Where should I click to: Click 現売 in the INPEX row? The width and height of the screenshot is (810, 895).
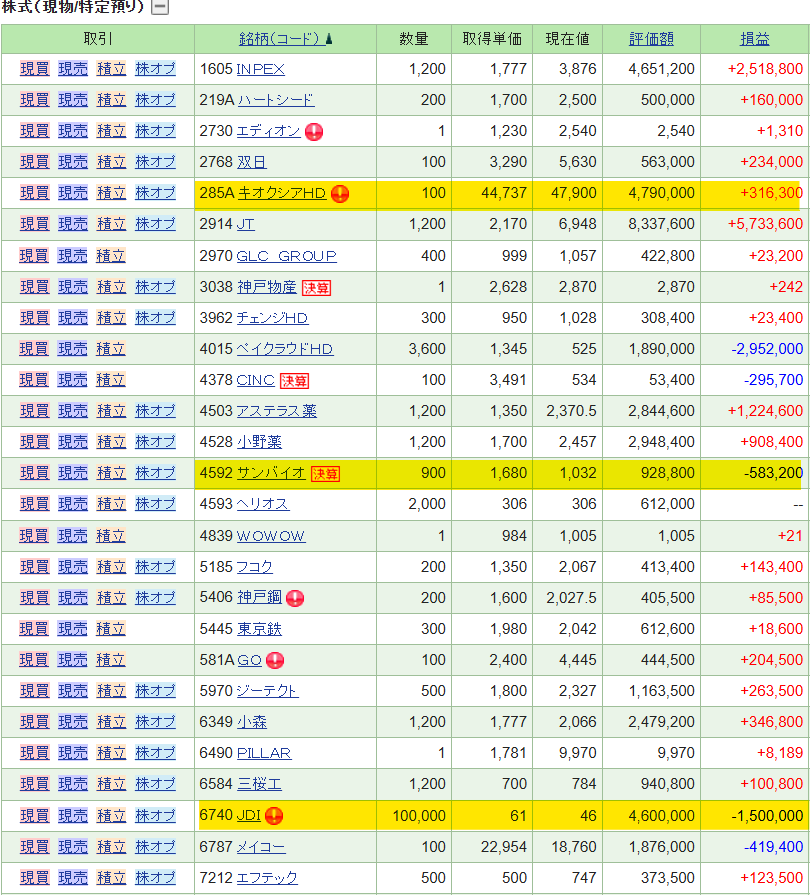pyautogui.click(x=73, y=69)
